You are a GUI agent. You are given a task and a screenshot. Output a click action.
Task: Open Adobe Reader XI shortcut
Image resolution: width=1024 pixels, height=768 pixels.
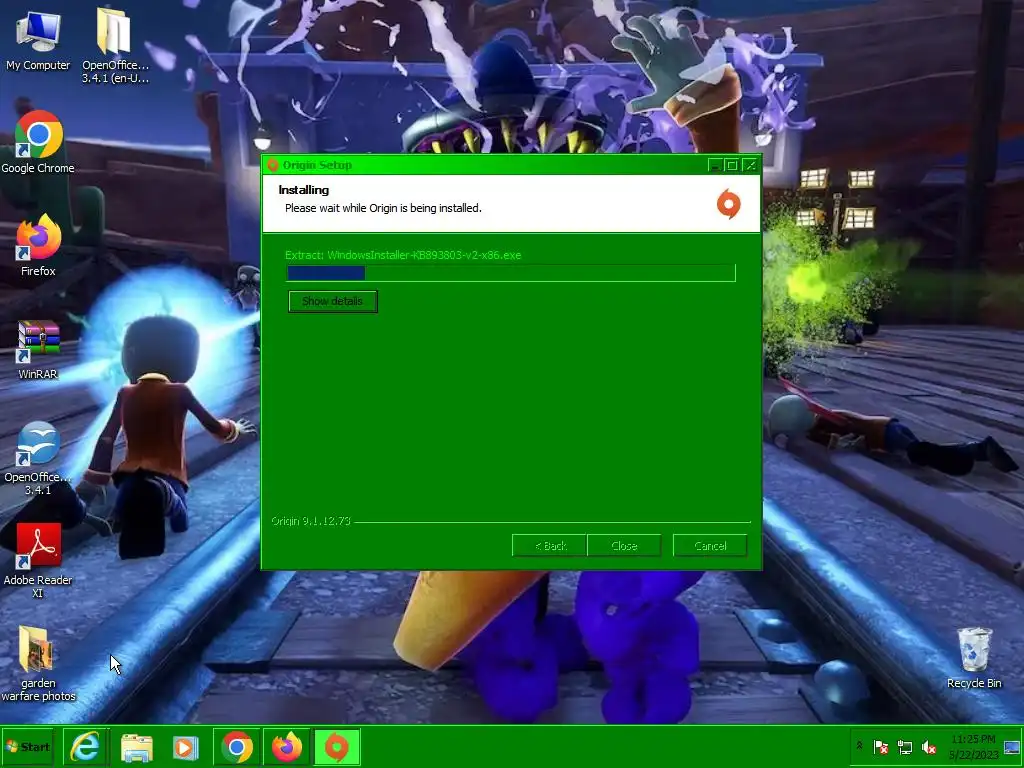tap(38, 560)
